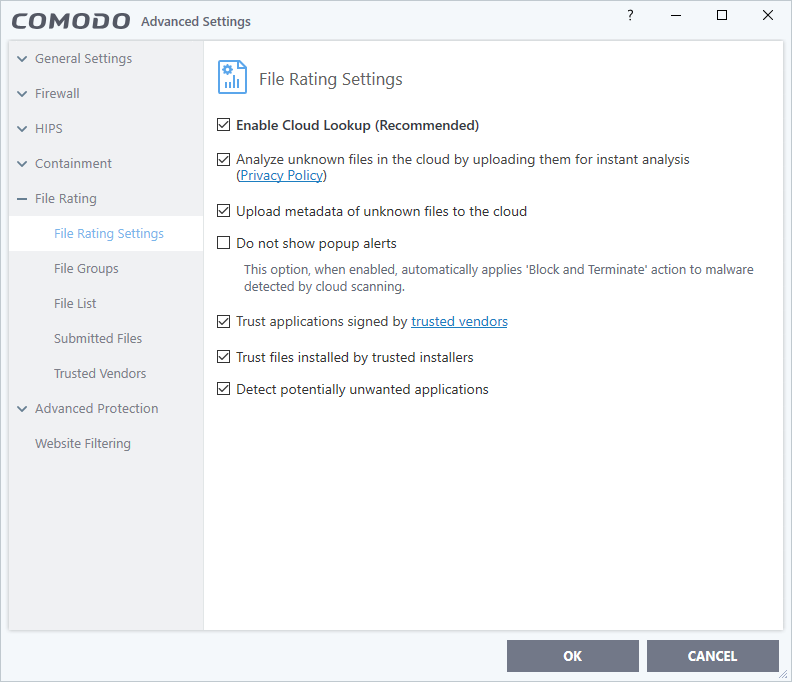
Task: Expand the Advanced Protection chevron
Action: (22, 409)
